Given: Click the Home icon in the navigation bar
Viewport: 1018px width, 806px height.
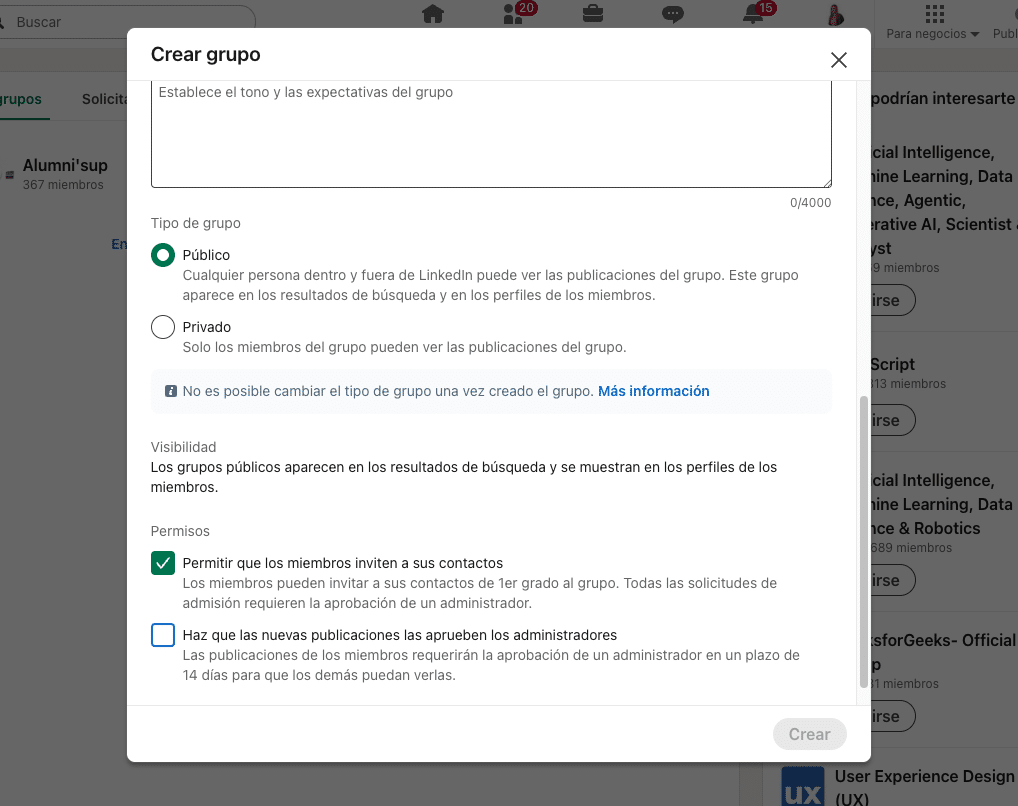Looking at the screenshot, I should pos(432,14).
